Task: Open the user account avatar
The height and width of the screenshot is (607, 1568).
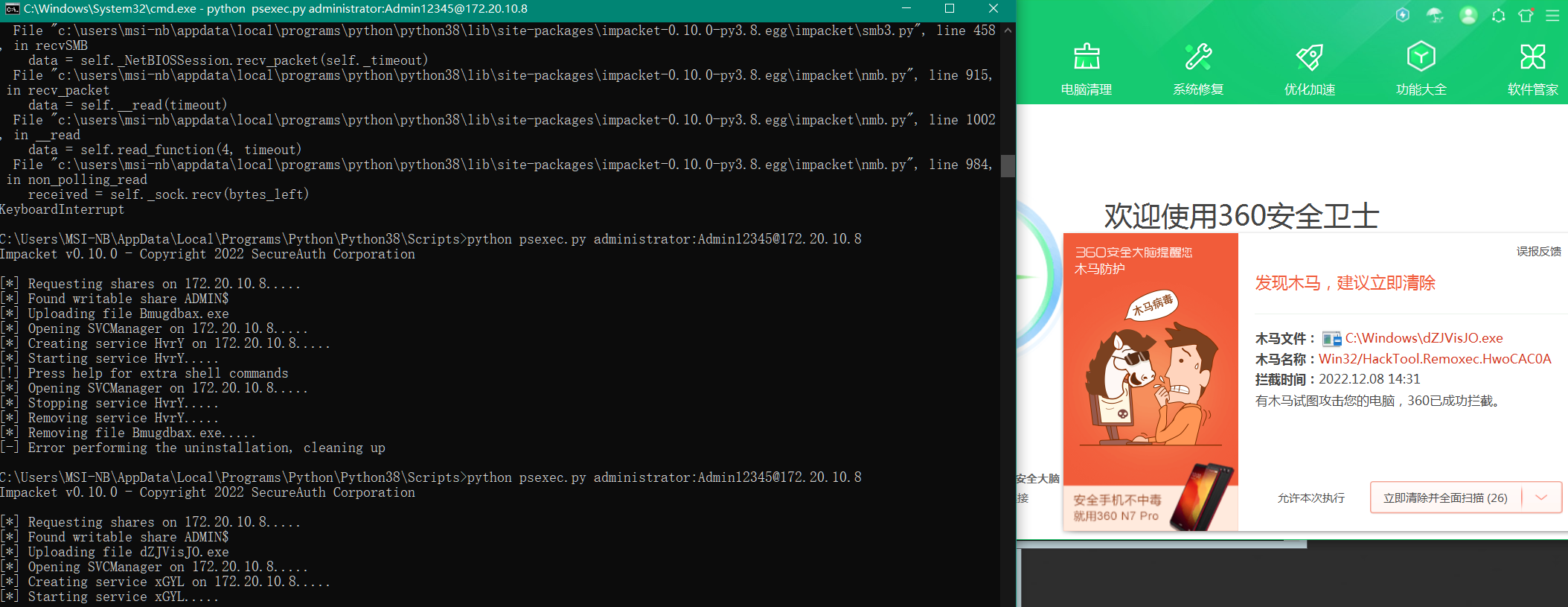Action: coord(1468,15)
